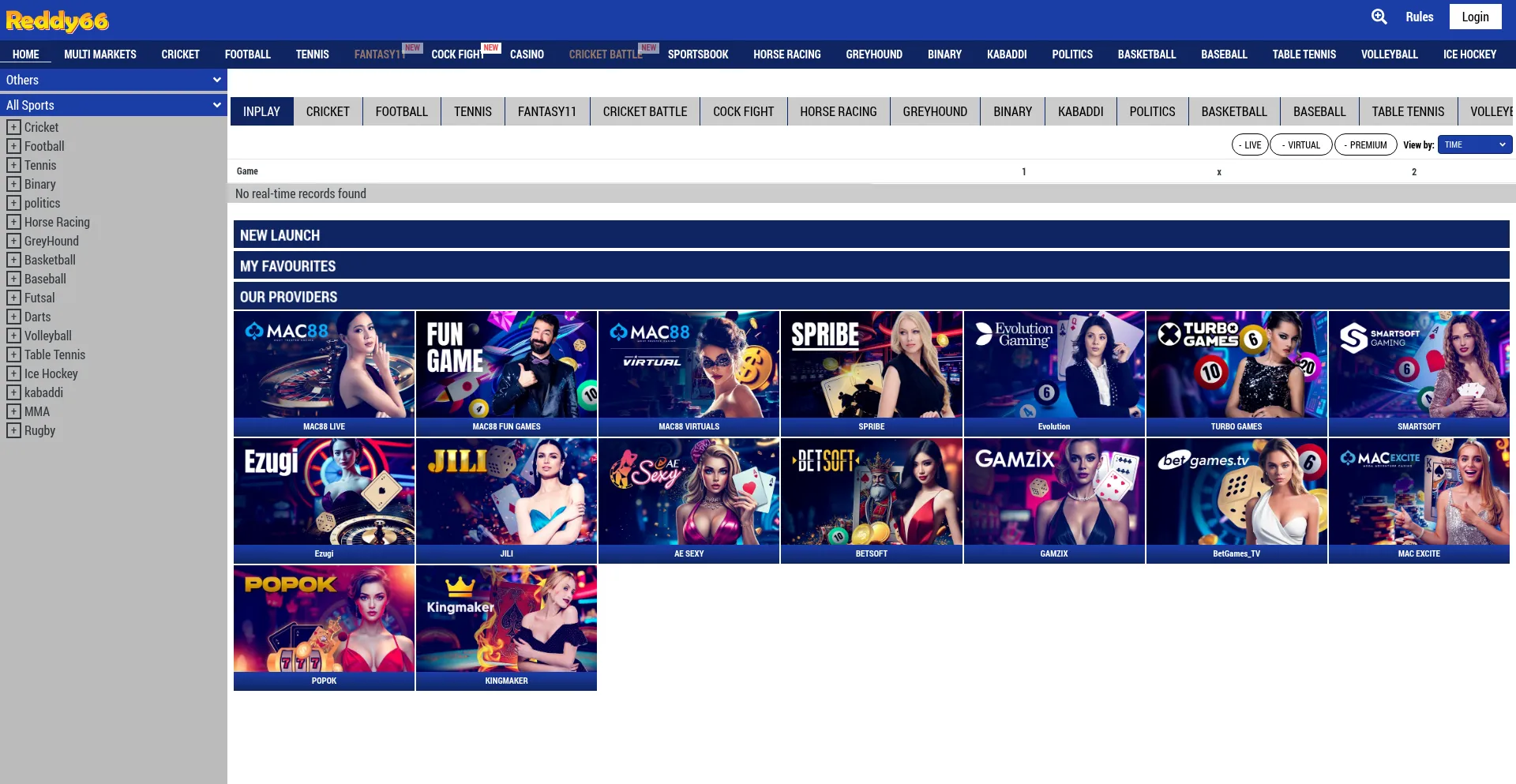Click the OUR PROVIDERS section header
This screenshot has height=784, width=1516.
872,297
